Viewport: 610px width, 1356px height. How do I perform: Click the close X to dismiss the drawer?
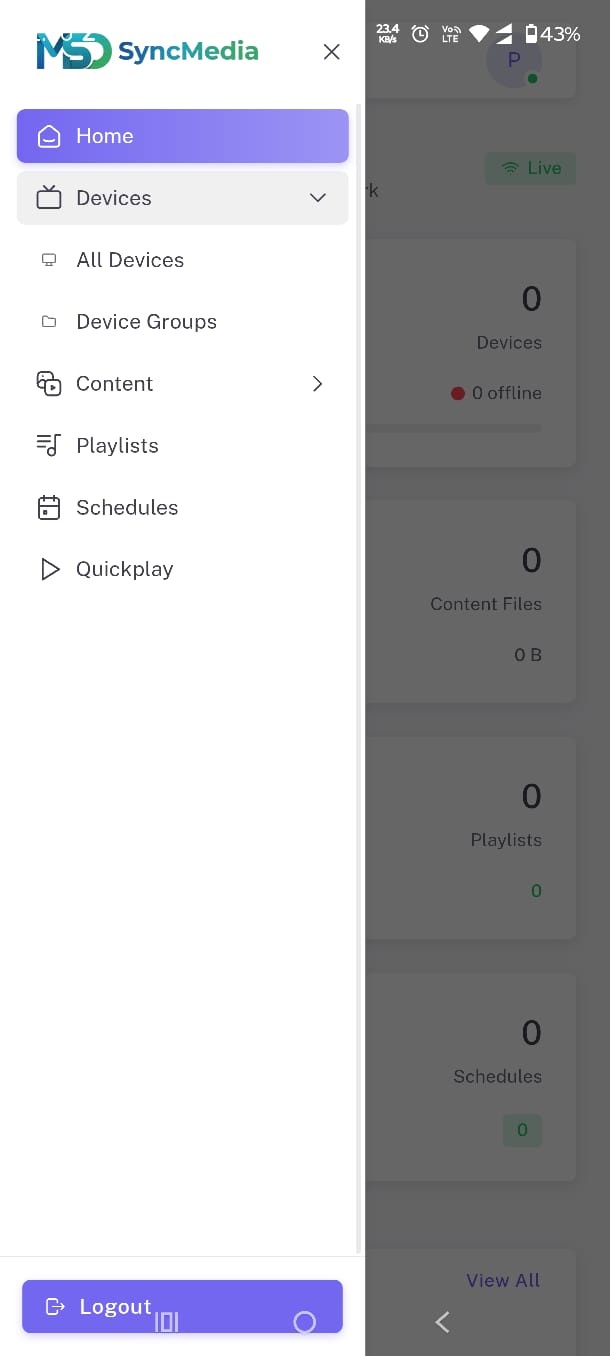tap(331, 51)
